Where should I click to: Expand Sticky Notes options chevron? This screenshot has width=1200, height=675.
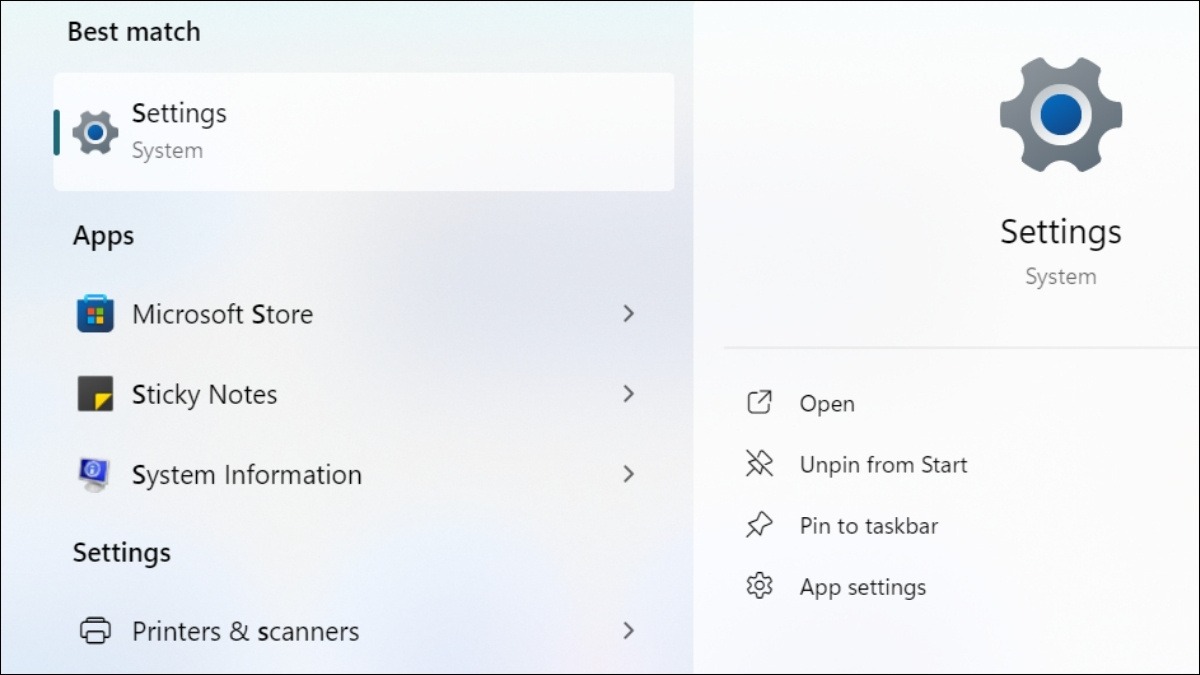click(x=628, y=394)
